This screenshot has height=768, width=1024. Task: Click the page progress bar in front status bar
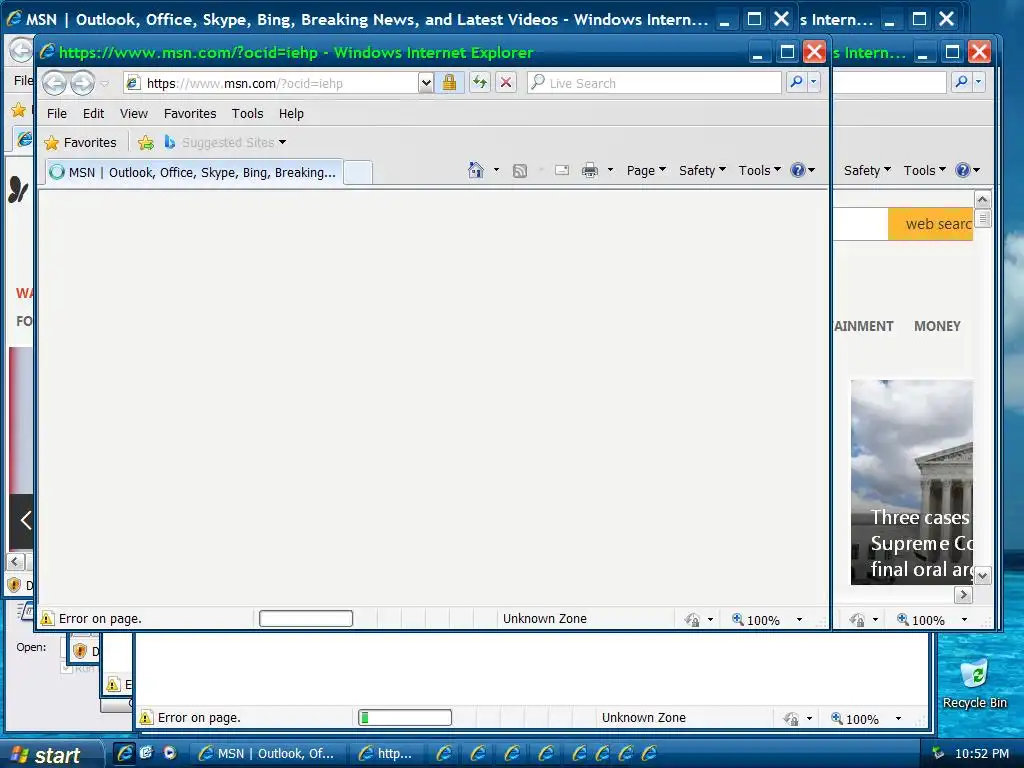point(306,618)
